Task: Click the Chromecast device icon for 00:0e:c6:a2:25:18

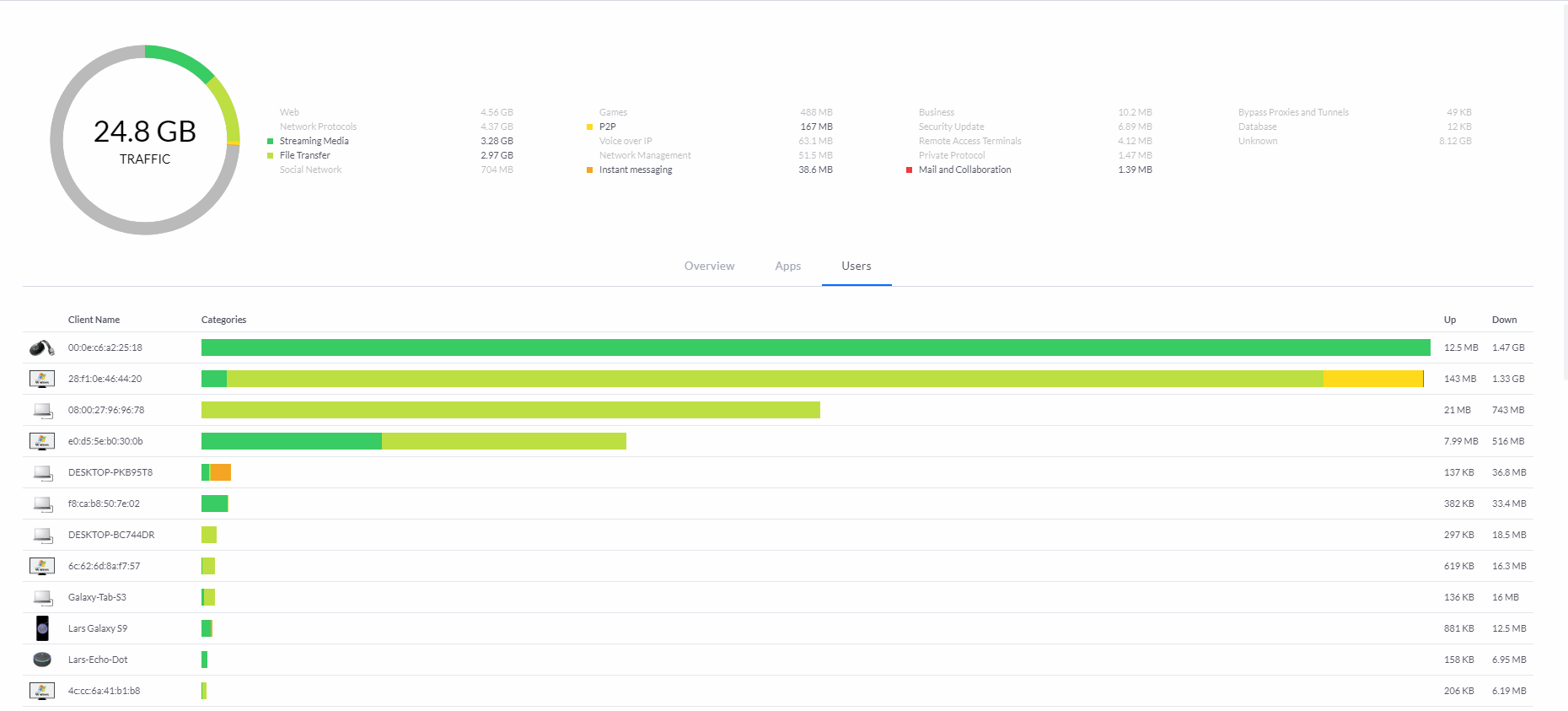Action: pos(42,347)
